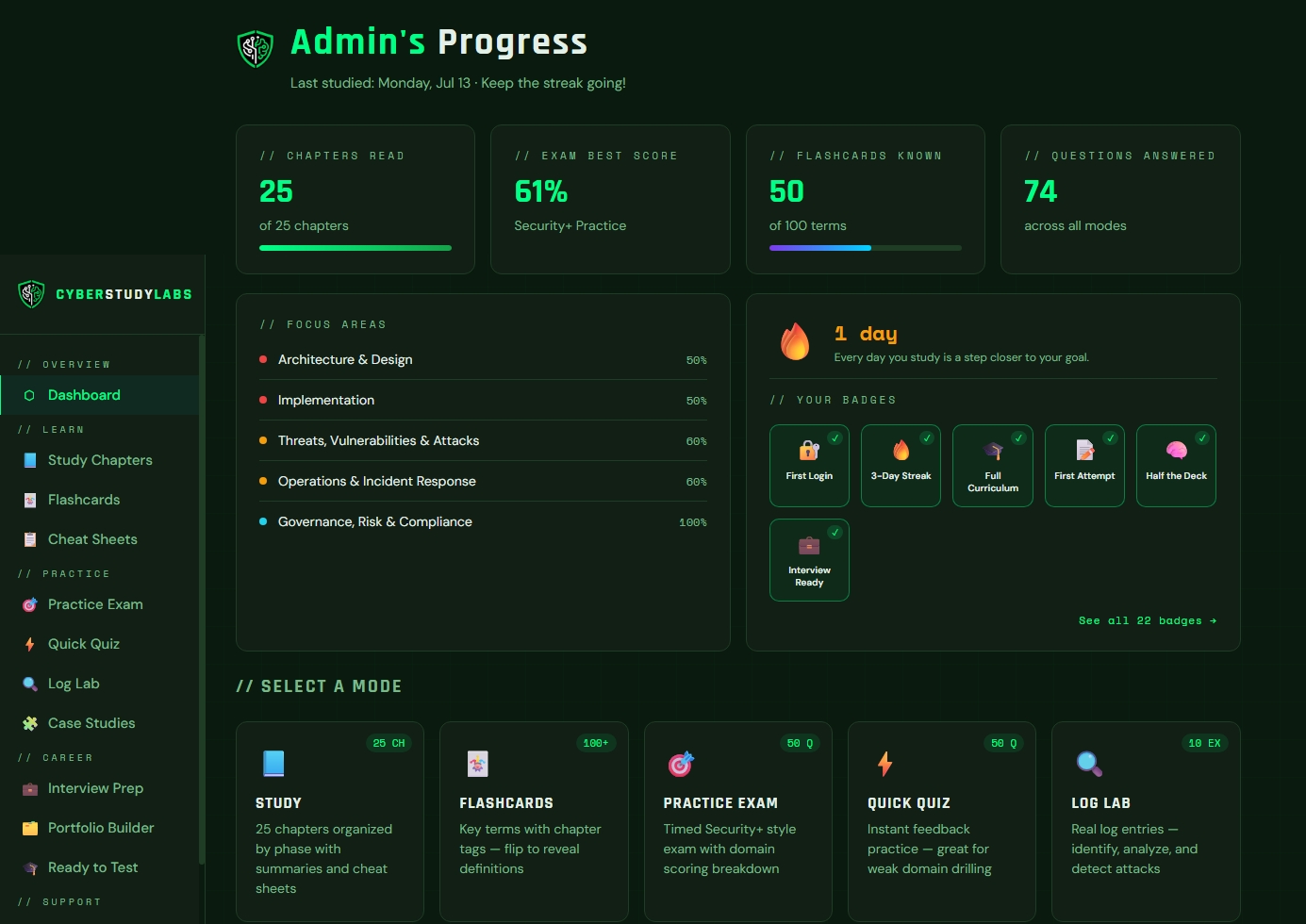Click the CyberStudyLabs shield logo in sidebar

31,294
